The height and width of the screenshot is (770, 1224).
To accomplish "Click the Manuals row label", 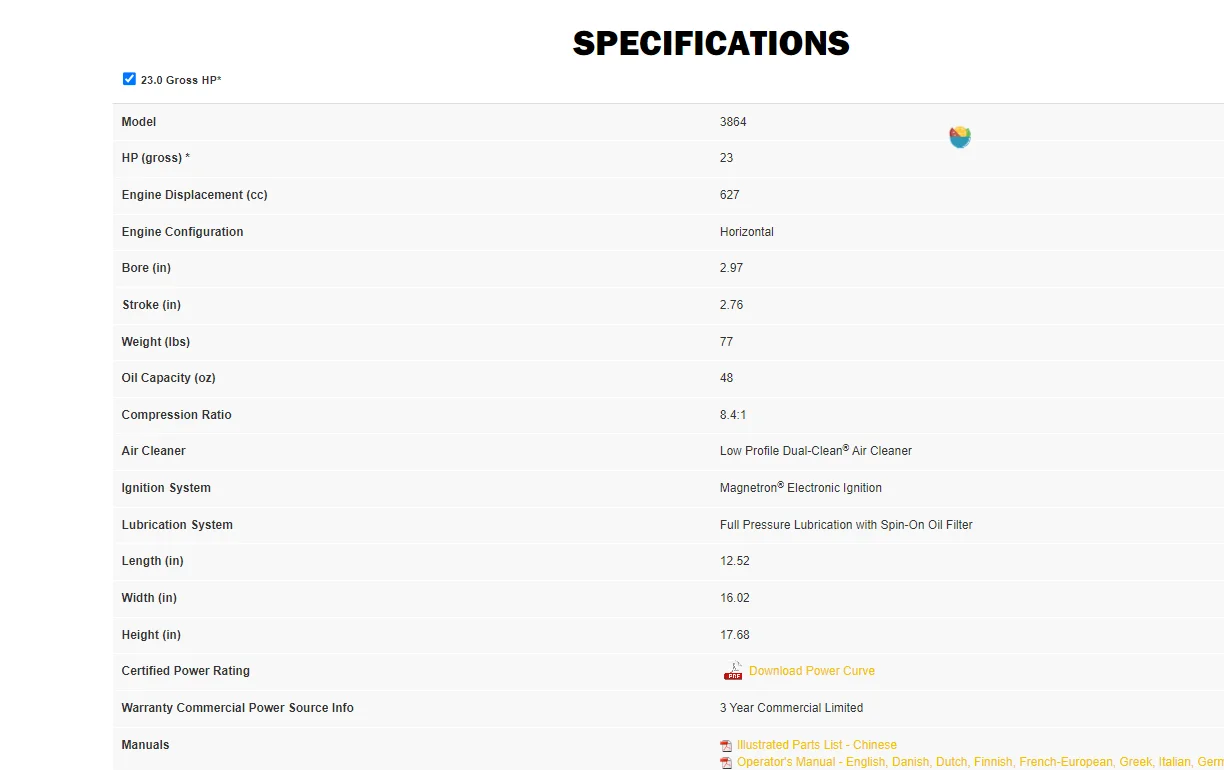I will [146, 745].
